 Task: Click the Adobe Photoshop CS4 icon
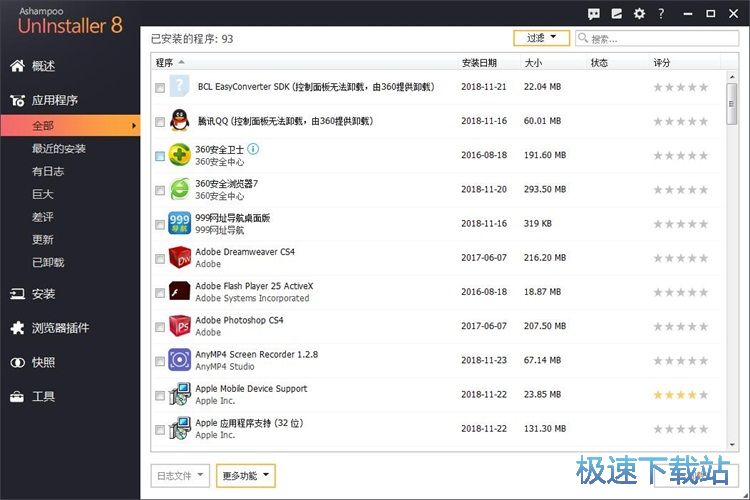point(179,326)
